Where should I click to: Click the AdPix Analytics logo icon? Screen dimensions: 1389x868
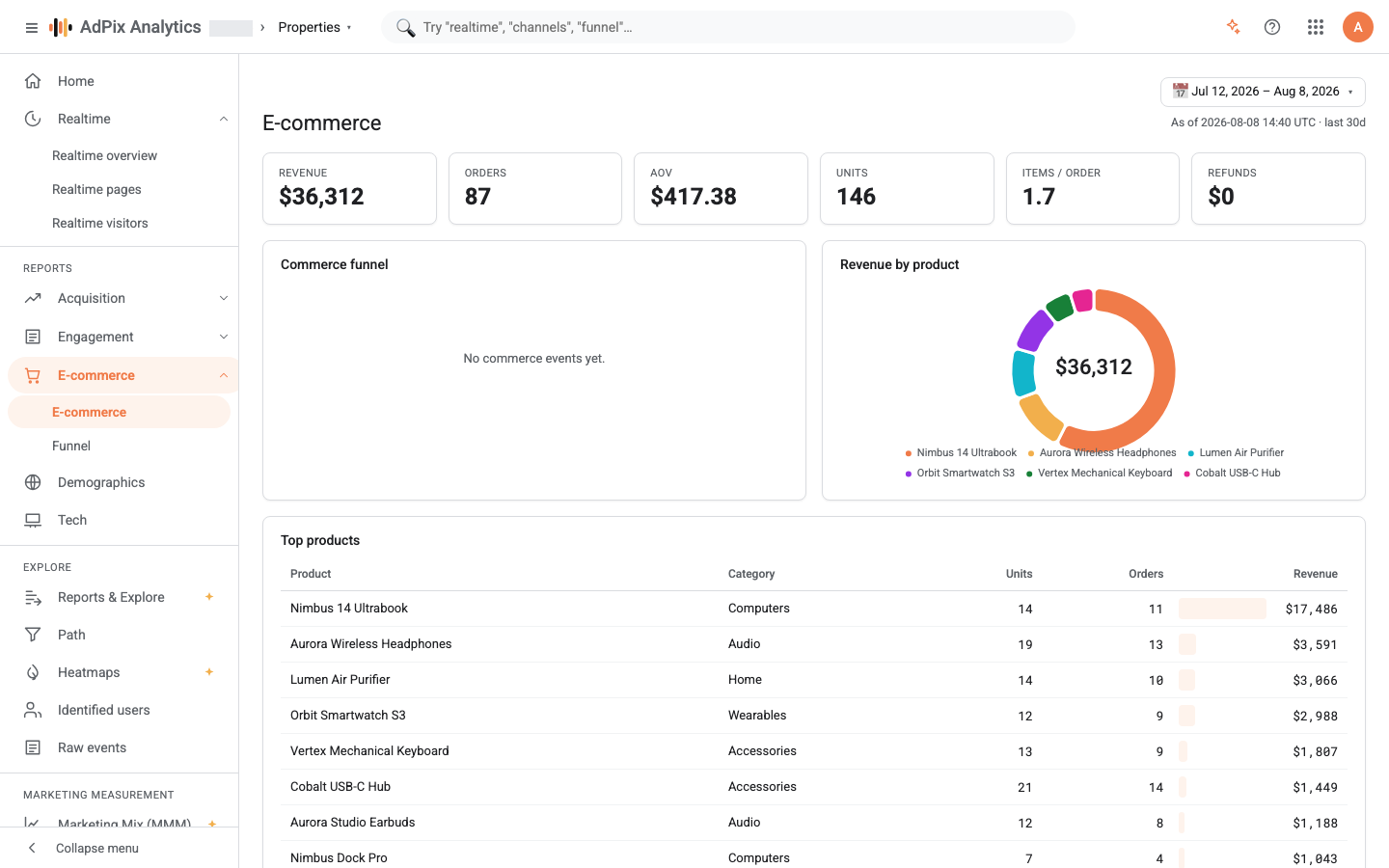(x=61, y=27)
